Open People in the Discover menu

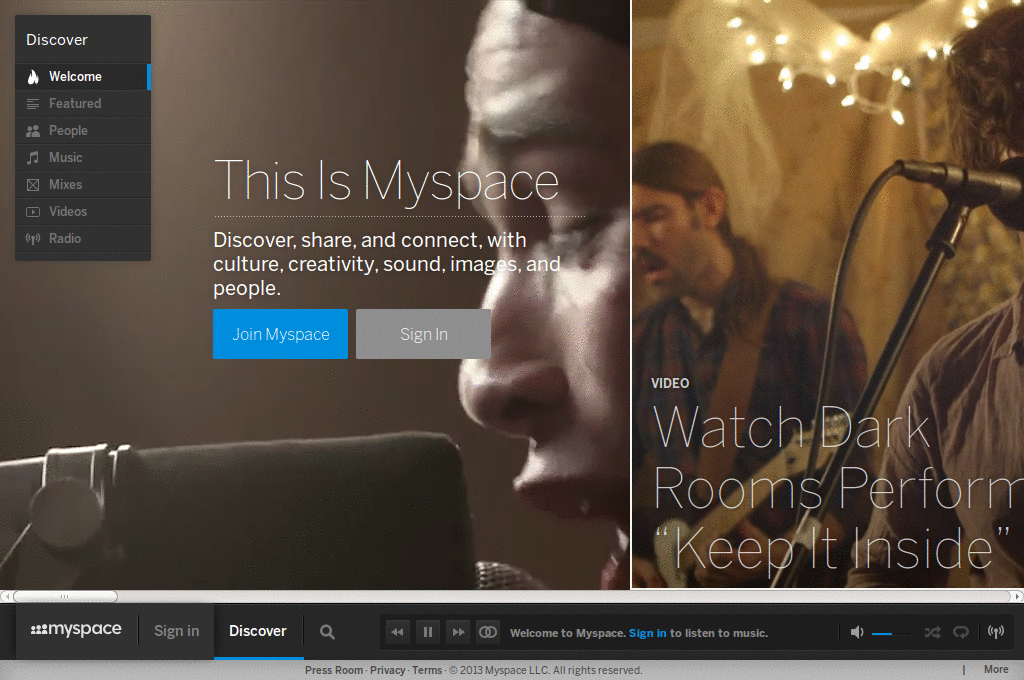[83, 131]
